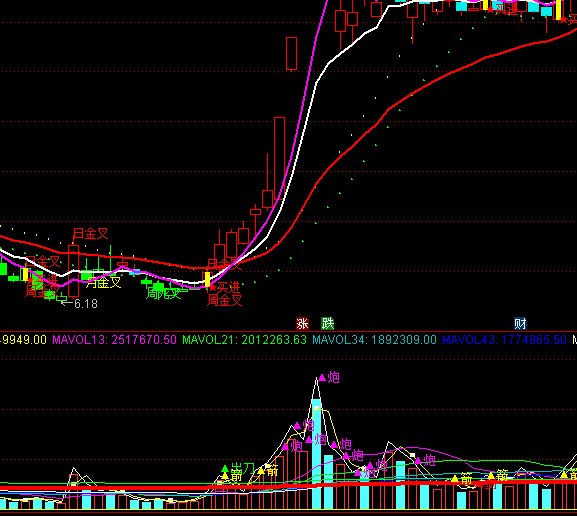Click the red 涨 indicator icon
577x516 pixels.
pos(302,324)
